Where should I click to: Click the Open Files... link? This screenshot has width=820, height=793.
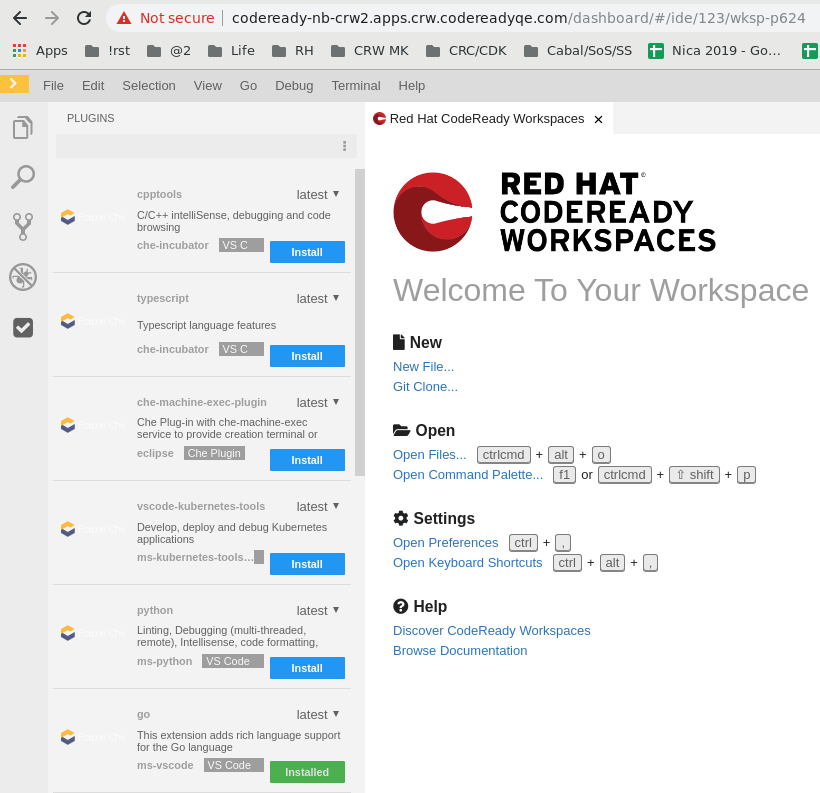pos(429,455)
